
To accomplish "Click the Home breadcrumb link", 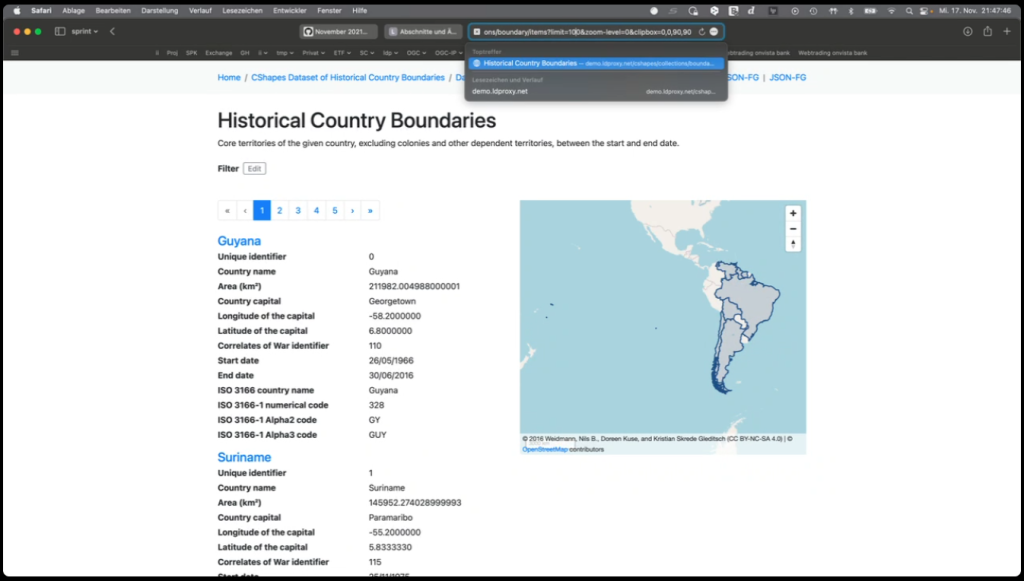I will (229, 77).
